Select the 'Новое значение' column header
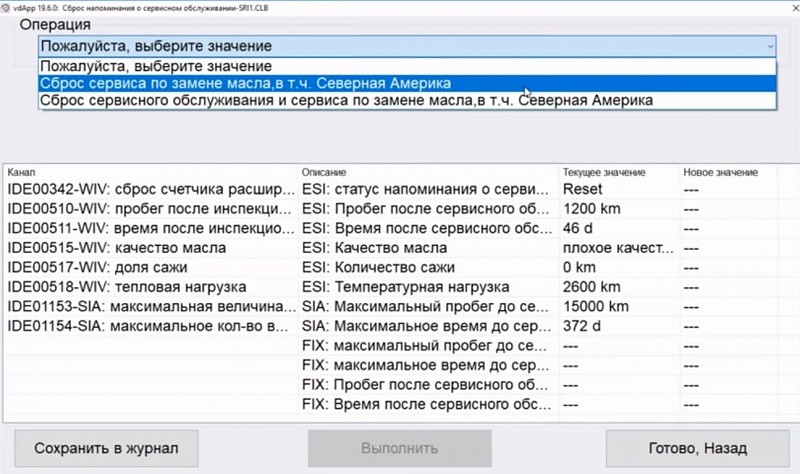Image resolution: width=800 pixels, height=474 pixels. (725, 172)
